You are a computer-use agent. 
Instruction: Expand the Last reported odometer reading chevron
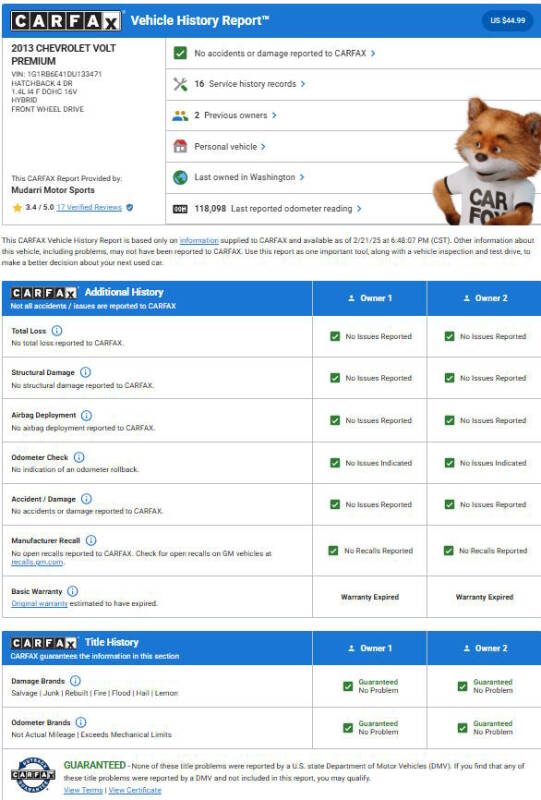(359, 209)
